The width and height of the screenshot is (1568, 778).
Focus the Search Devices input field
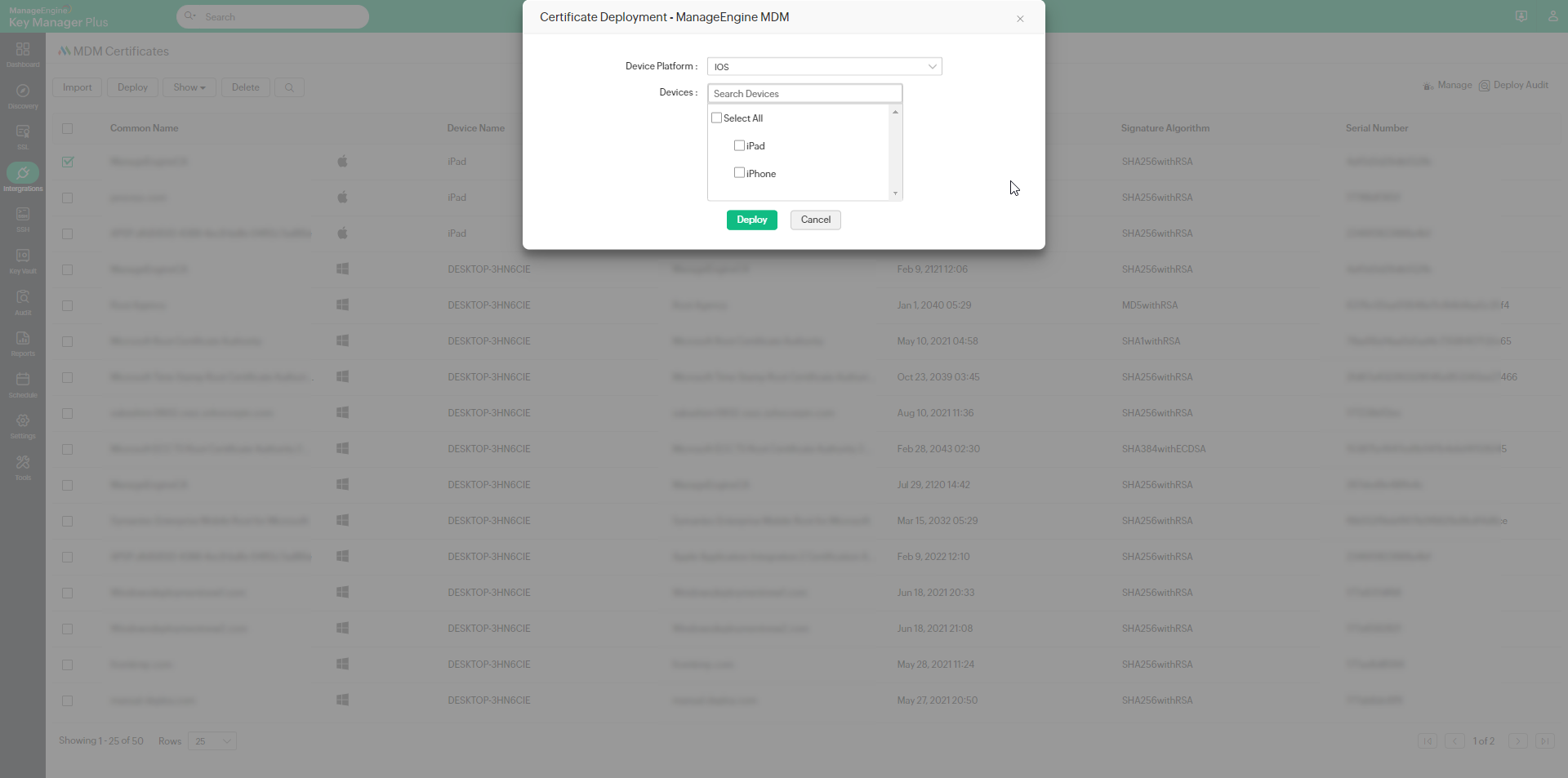tap(805, 94)
